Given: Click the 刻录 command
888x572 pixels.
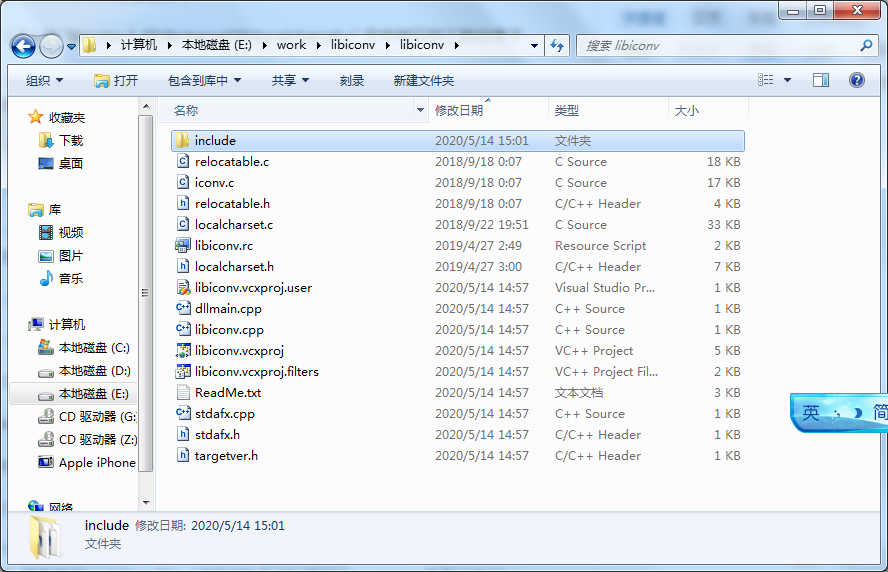Looking at the screenshot, I should [x=352, y=80].
